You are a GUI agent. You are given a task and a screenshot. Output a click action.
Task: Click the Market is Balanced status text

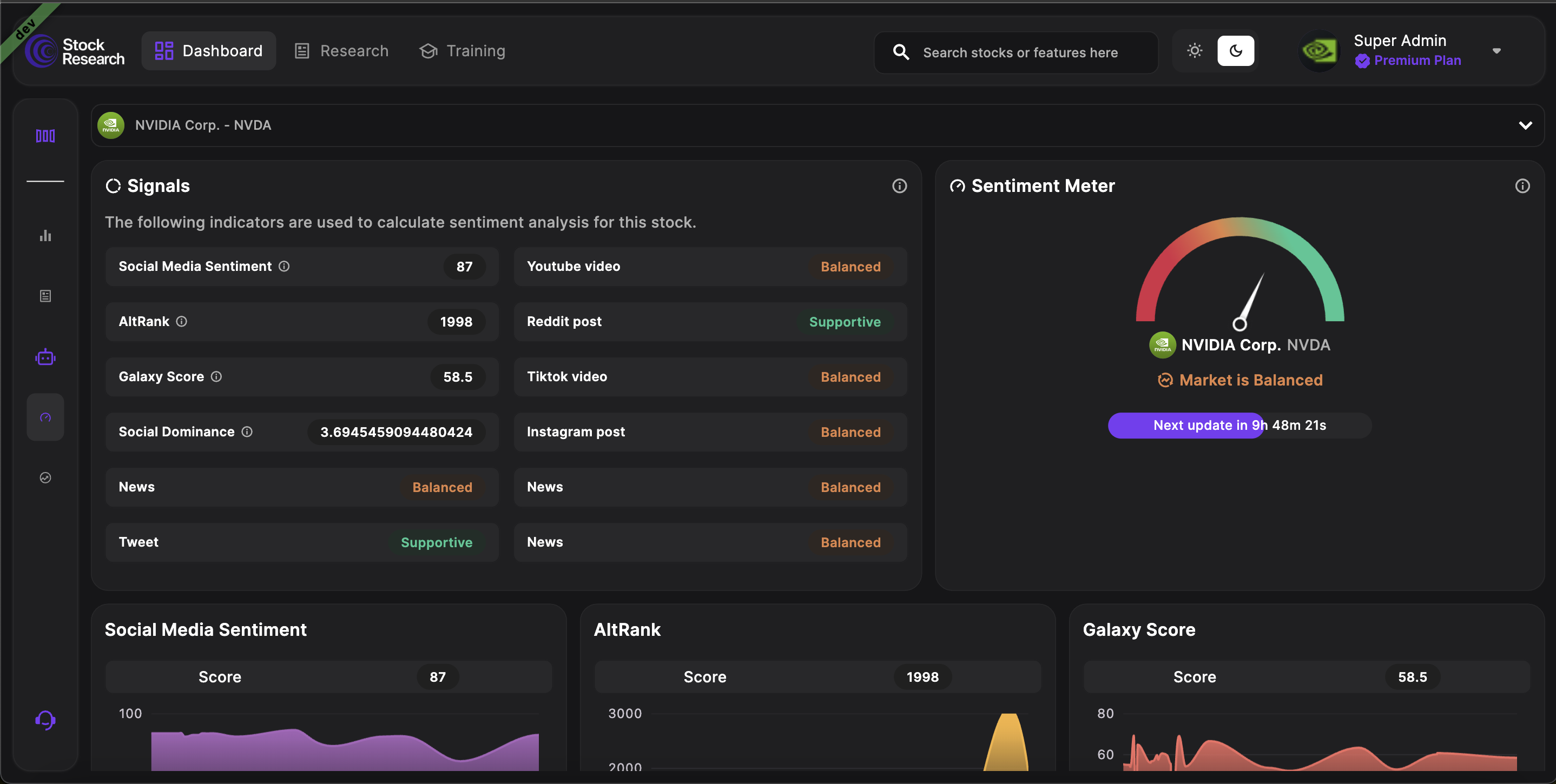[1250, 380]
